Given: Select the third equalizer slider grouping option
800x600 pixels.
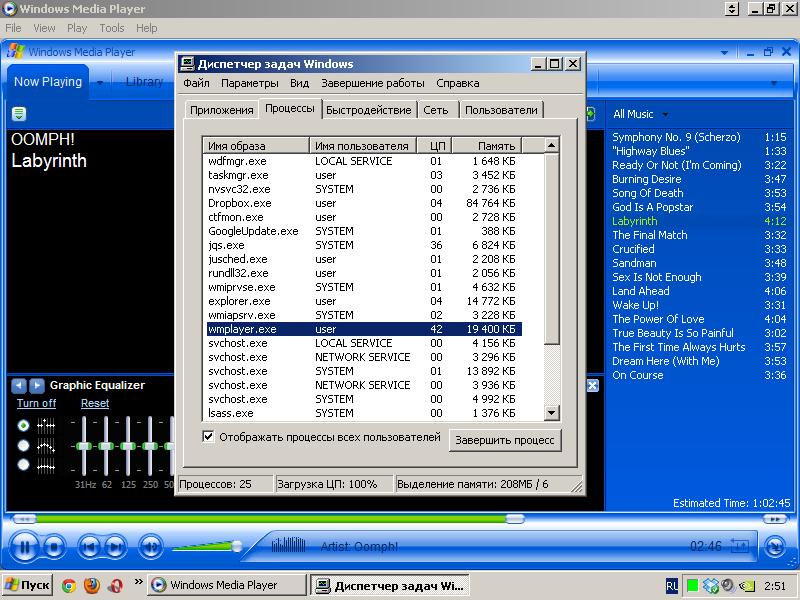Looking at the screenshot, I should point(23,464).
